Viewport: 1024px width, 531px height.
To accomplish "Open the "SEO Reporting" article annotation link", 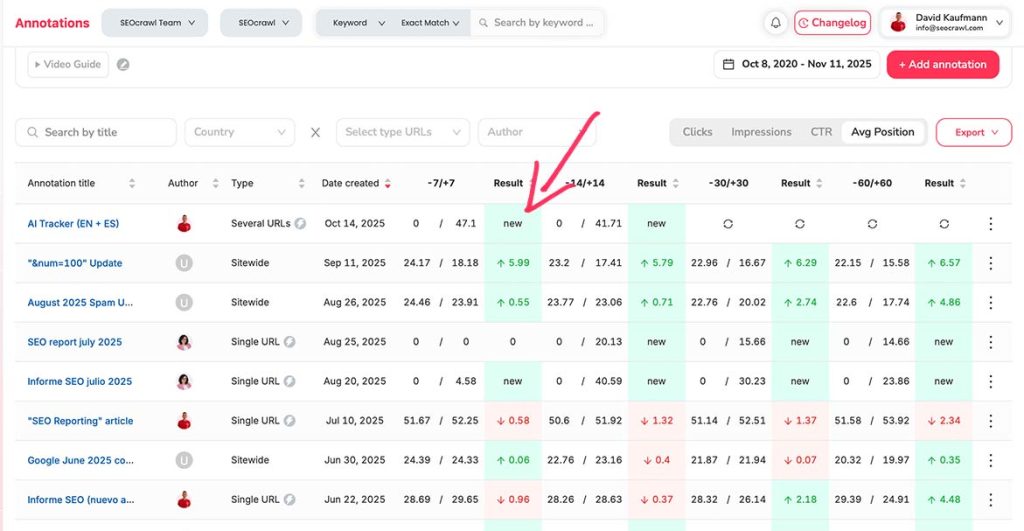I will coord(80,421).
